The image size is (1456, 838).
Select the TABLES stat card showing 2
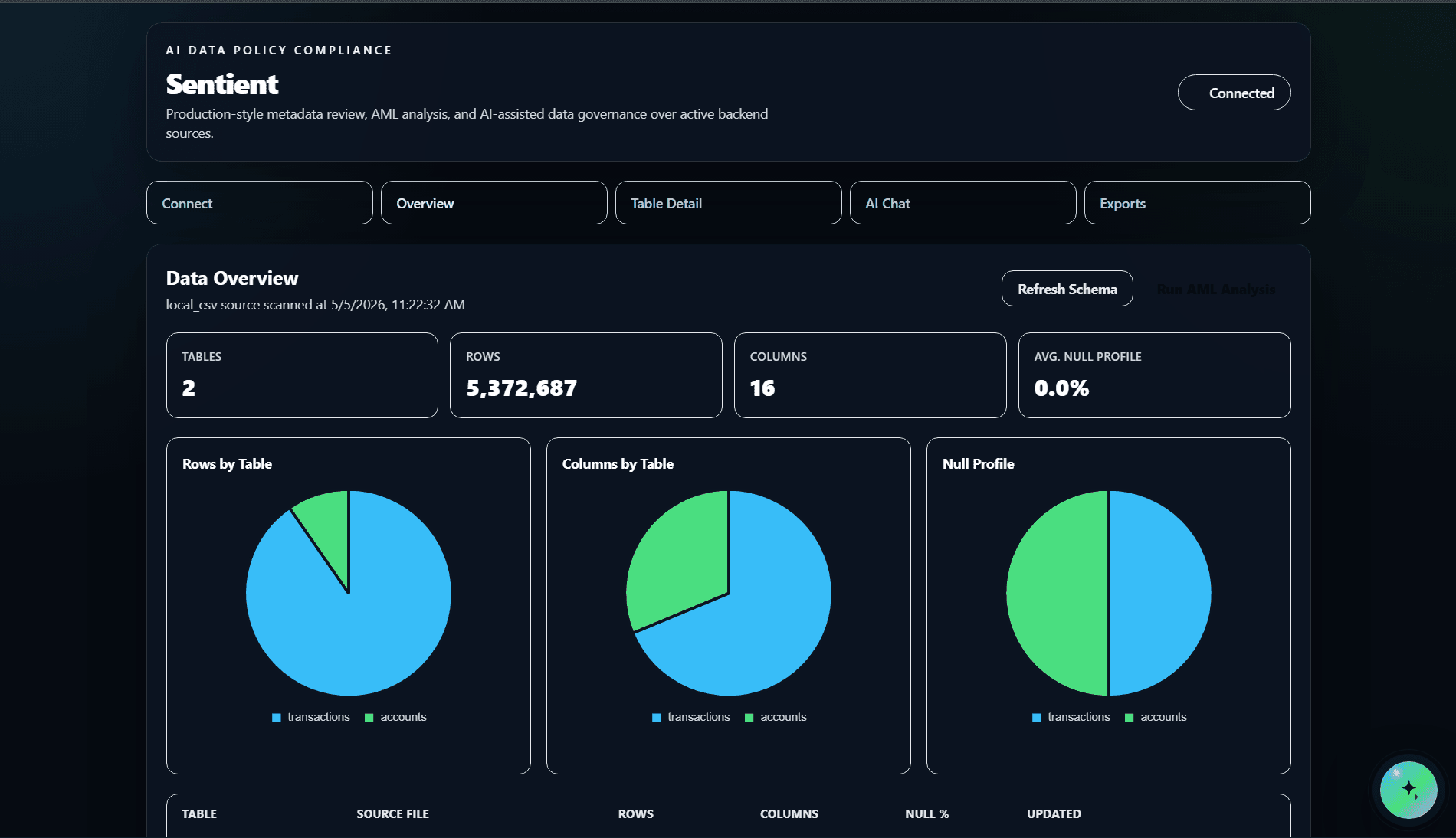pos(302,375)
